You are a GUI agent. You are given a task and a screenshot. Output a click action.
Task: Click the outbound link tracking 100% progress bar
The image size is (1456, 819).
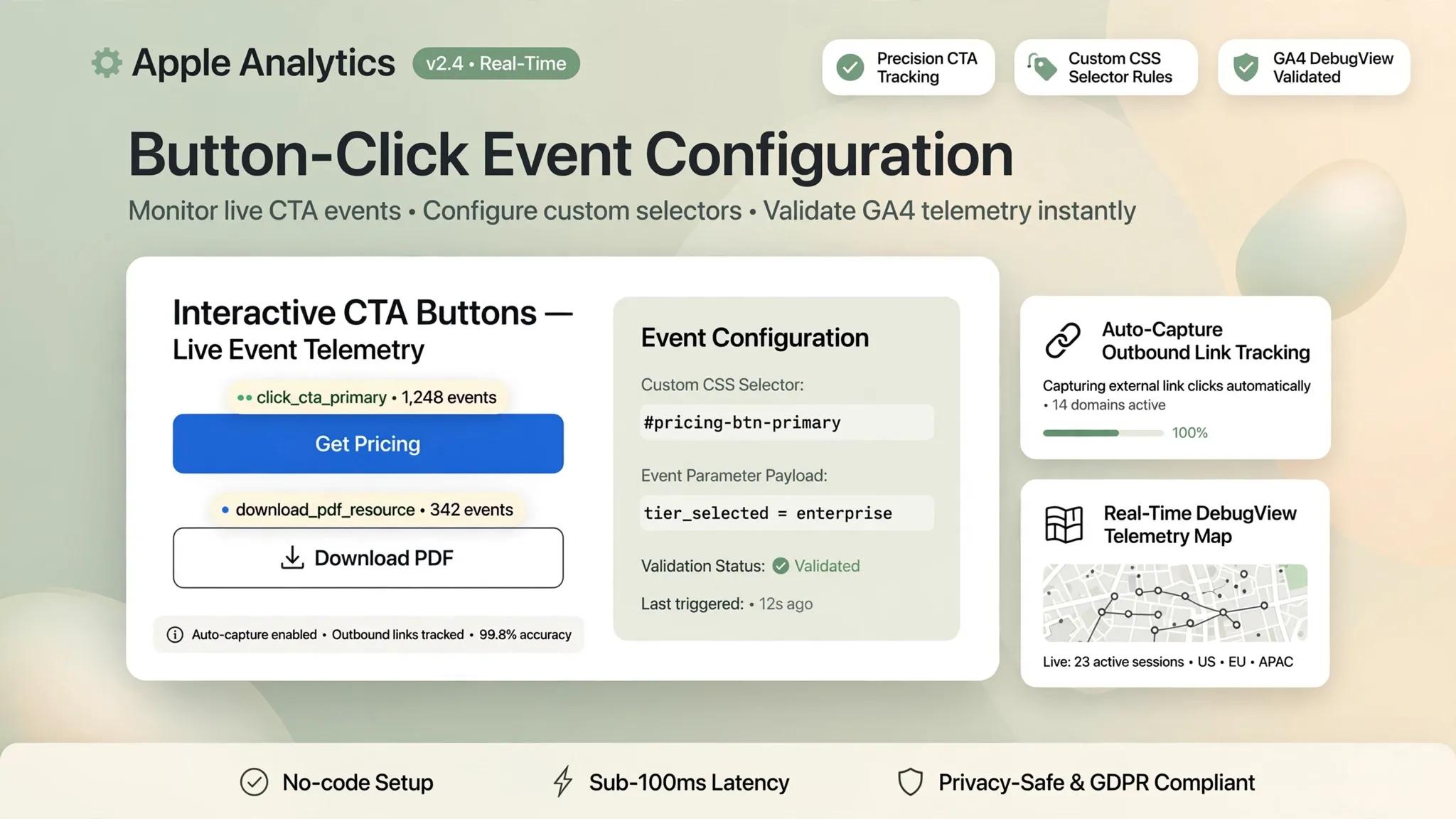pos(1103,433)
